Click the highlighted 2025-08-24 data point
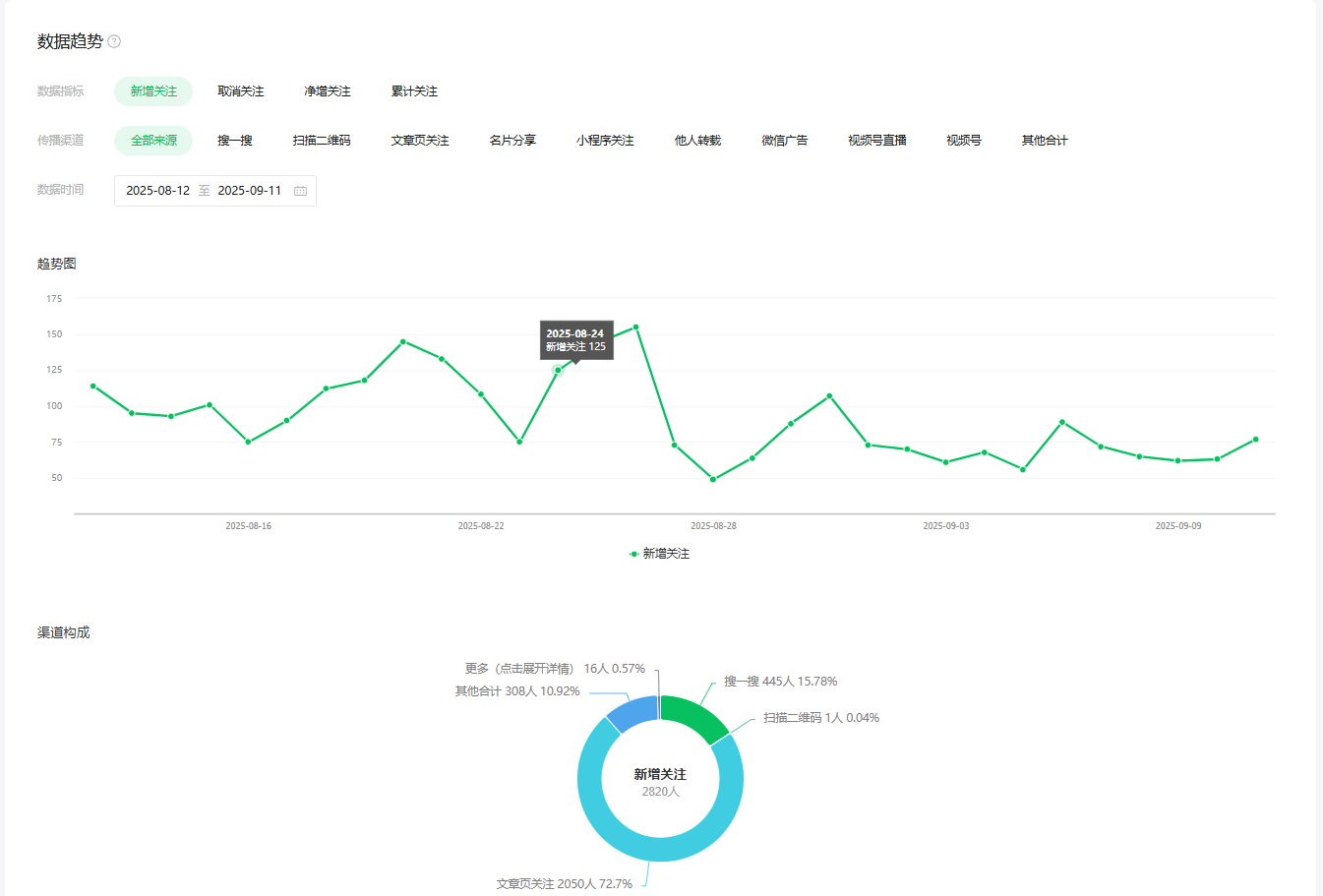1323x896 pixels. 558,370
